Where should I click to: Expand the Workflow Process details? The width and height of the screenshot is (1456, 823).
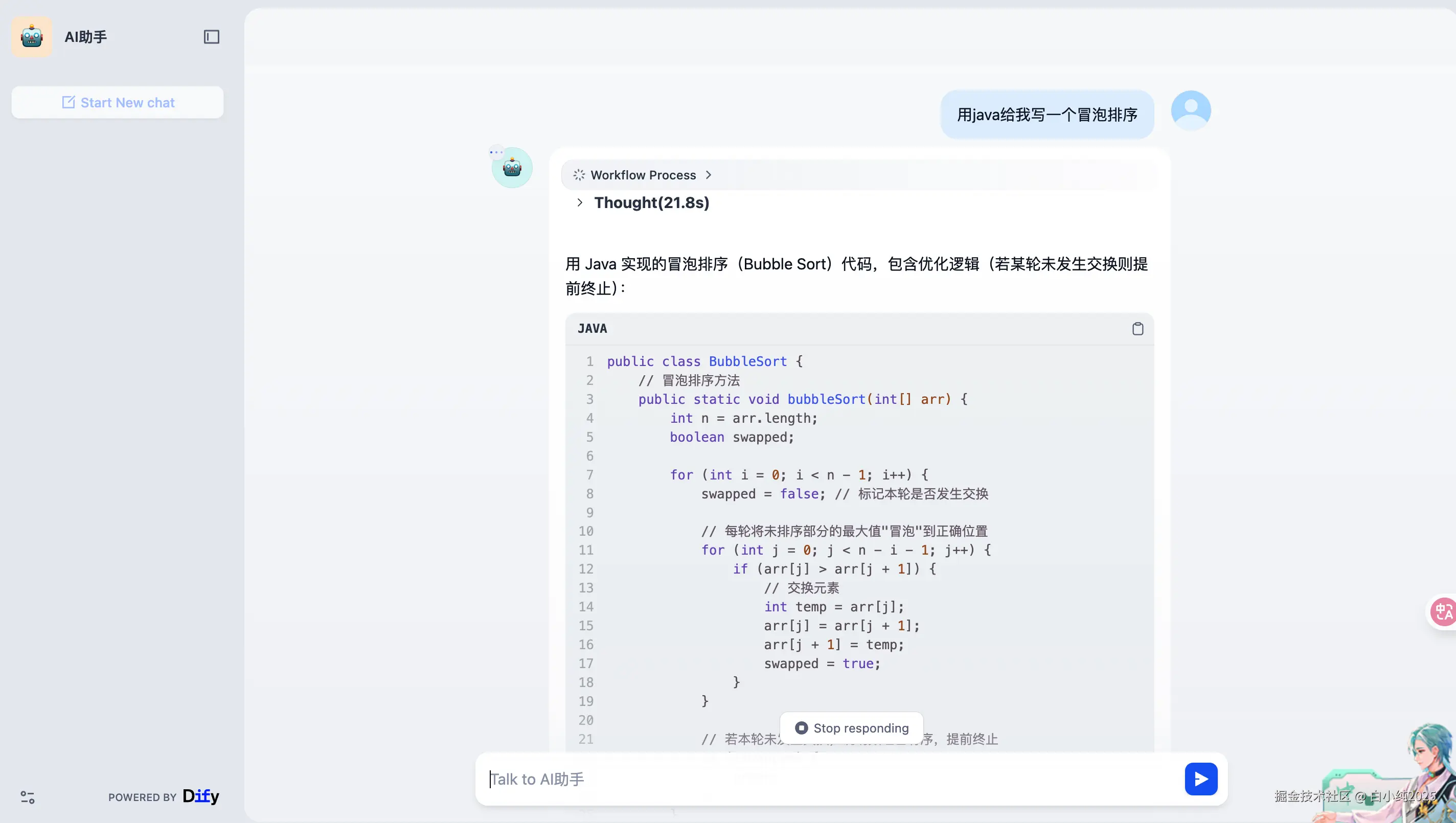(x=643, y=175)
